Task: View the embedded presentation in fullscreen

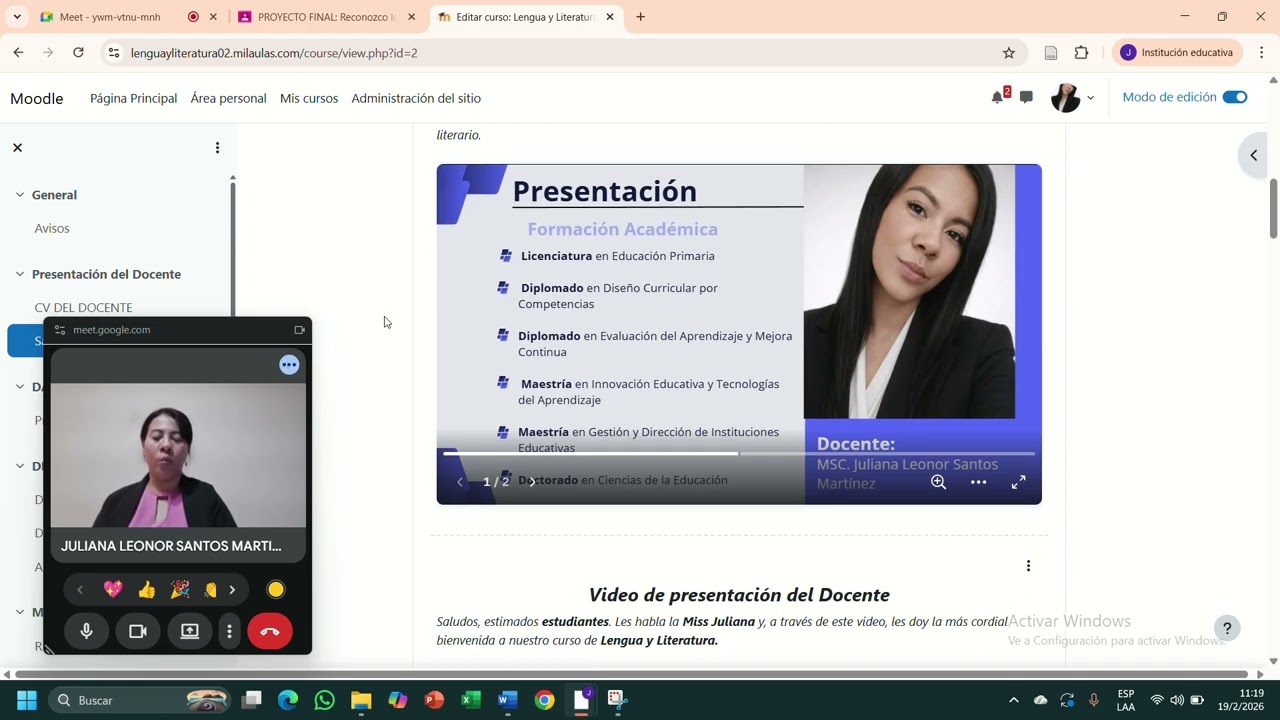Action: coord(1019,482)
